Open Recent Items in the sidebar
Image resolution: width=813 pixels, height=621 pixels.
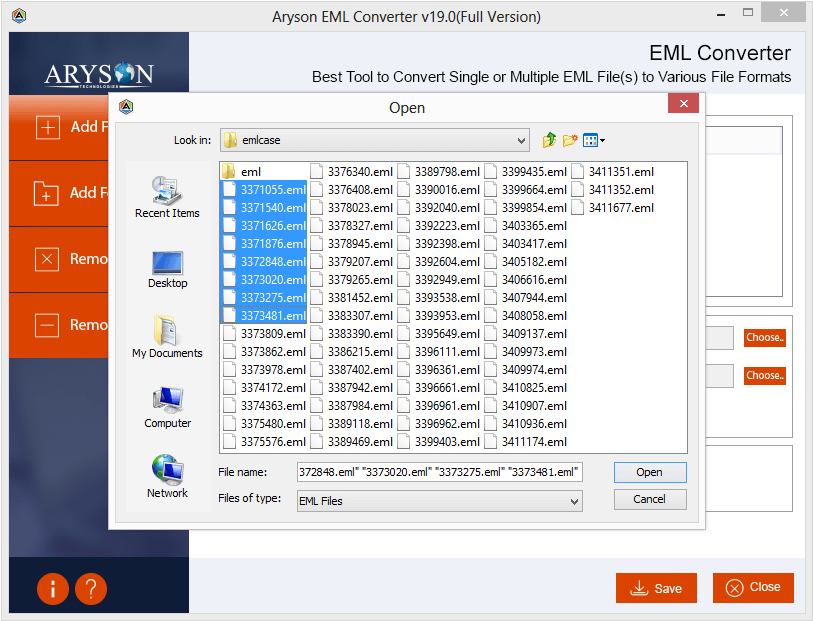pyautogui.click(x=167, y=196)
